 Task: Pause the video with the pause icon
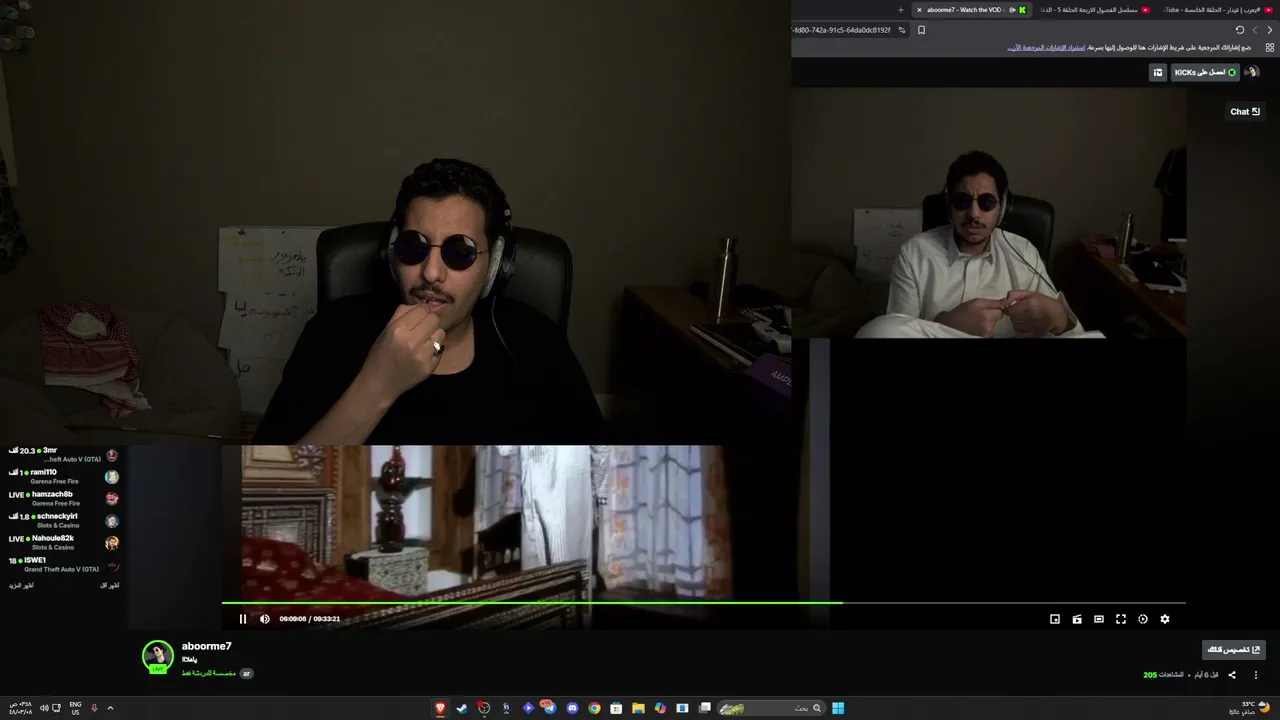pyautogui.click(x=243, y=619)
